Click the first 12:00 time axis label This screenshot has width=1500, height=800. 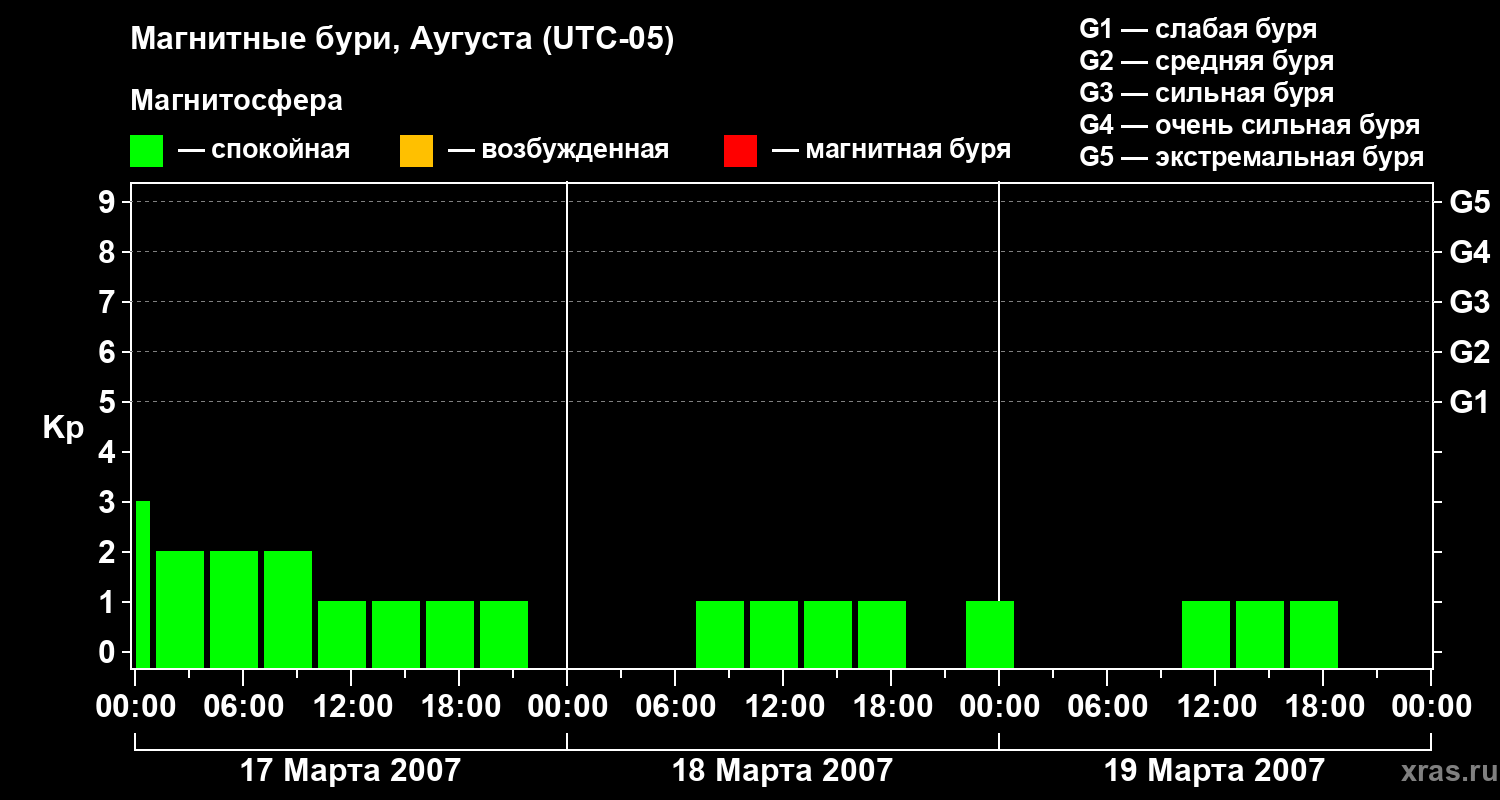pyautogui.click(x=350, y=707)
